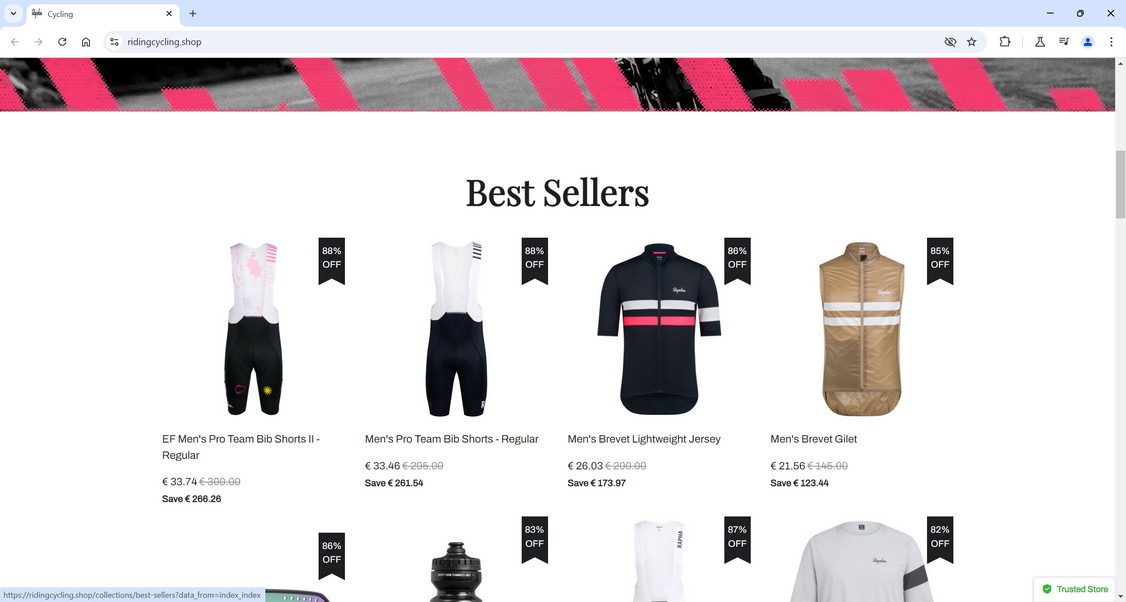The image size is (1126, 602).
Task: View site information icon in address bar
Action: pyautogui.click(x=114, y=42)
